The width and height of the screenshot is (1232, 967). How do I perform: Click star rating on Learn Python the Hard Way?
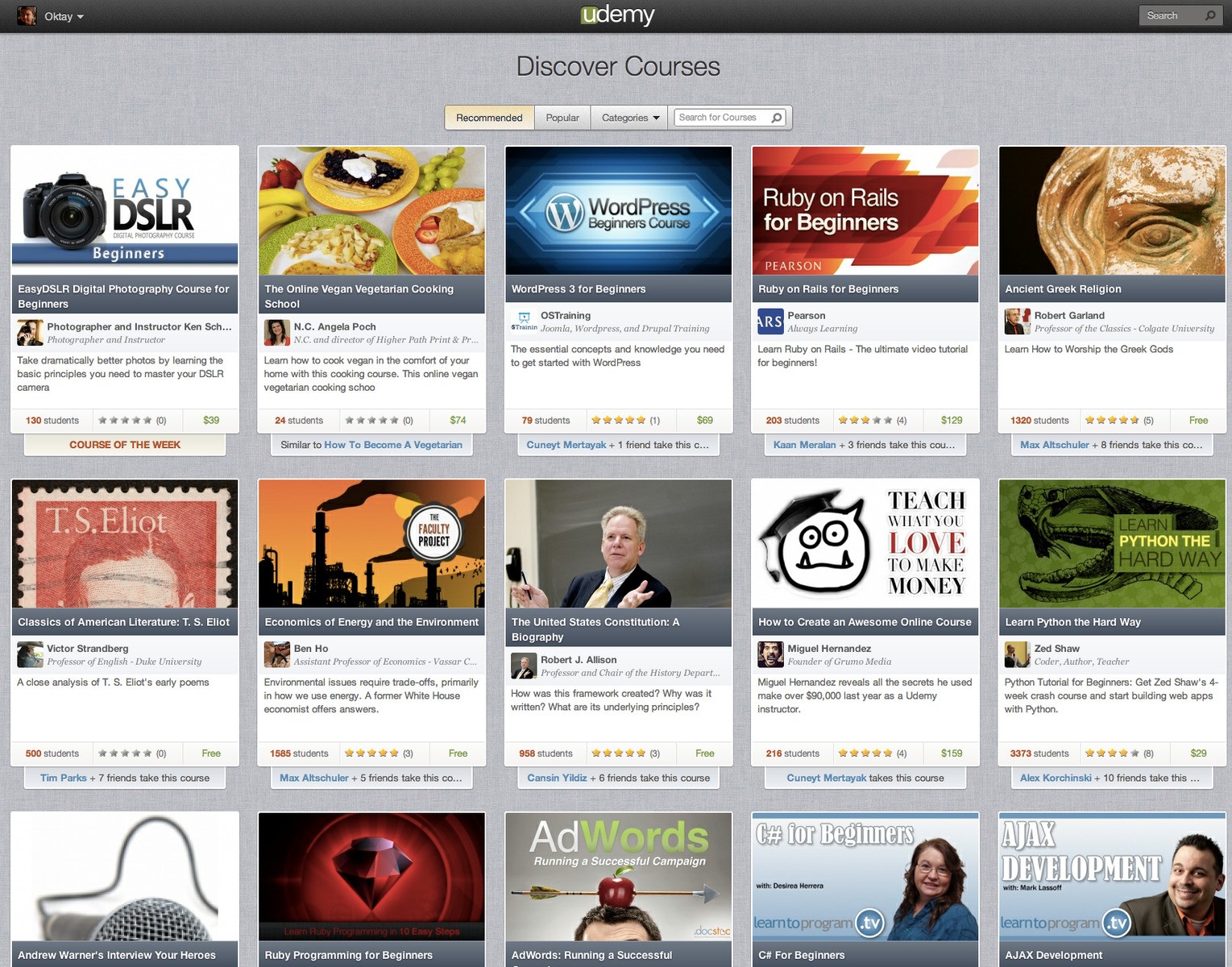1112,753
